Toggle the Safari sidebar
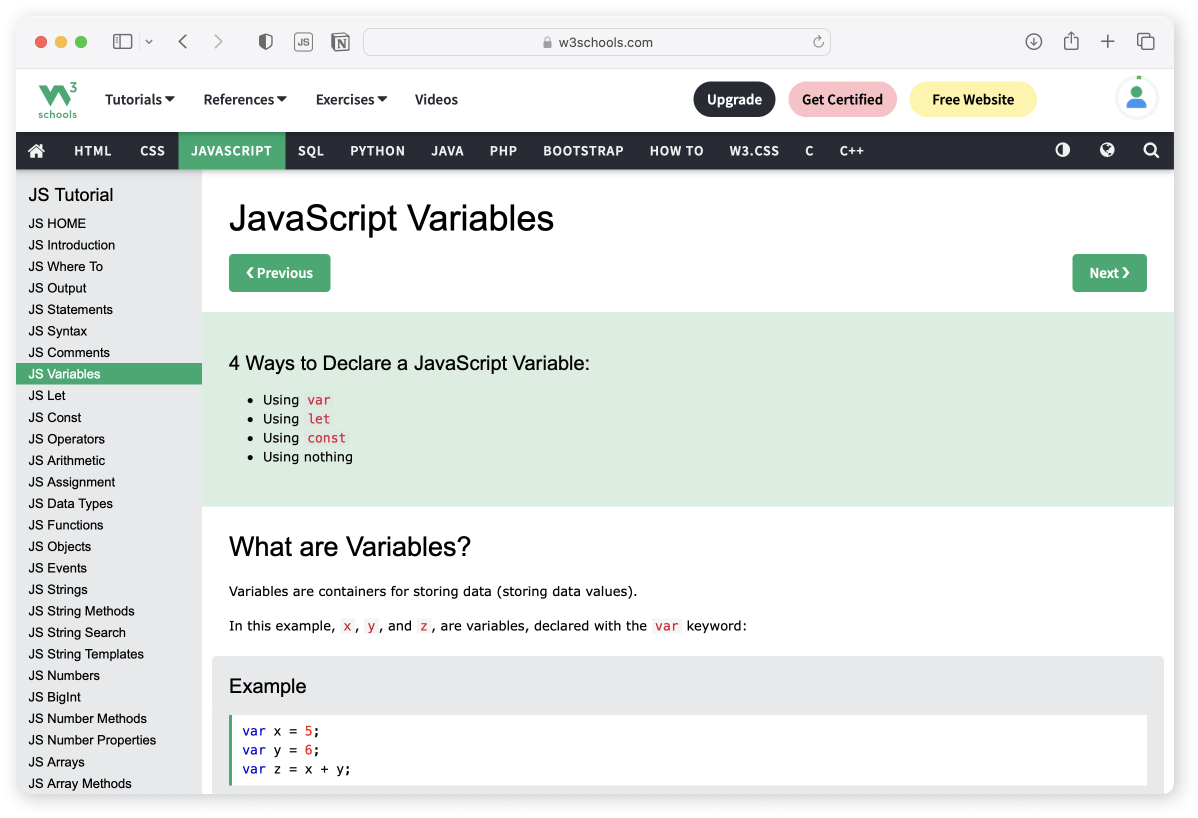This screenshot has width=1198, height=818. [122, 42]
